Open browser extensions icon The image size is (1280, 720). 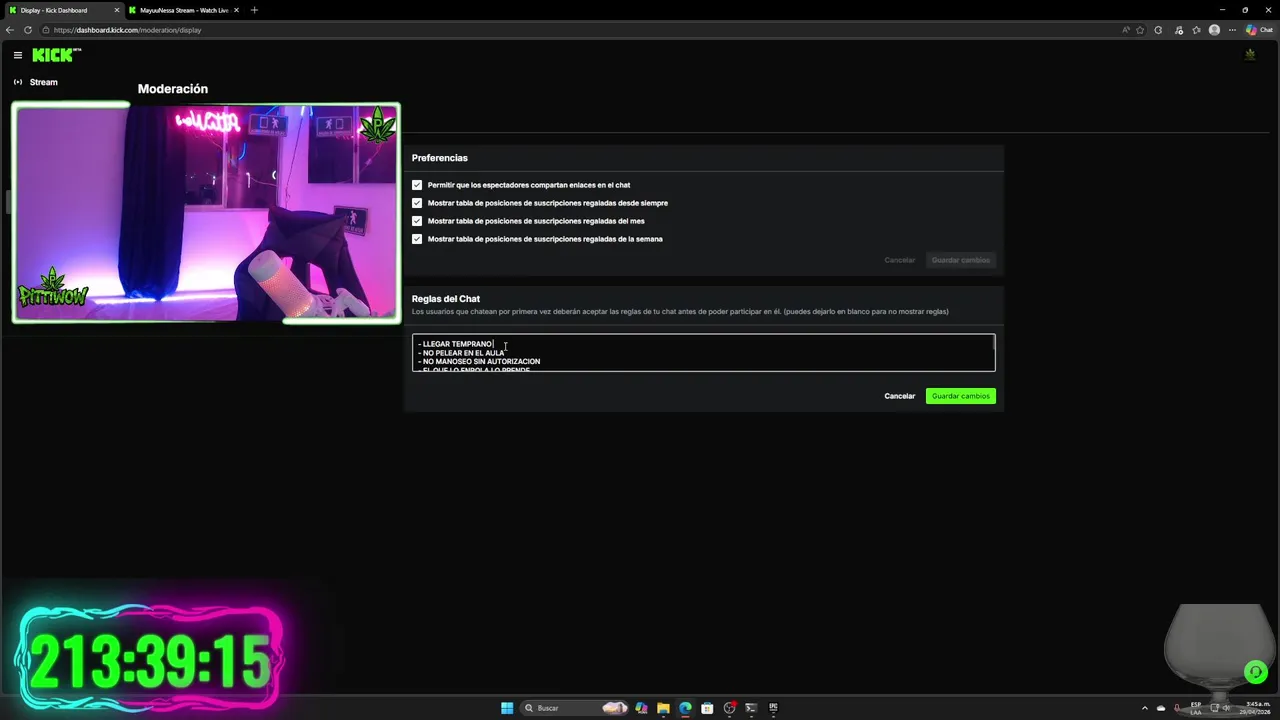pyautogui.click(x=1158, y=30)
